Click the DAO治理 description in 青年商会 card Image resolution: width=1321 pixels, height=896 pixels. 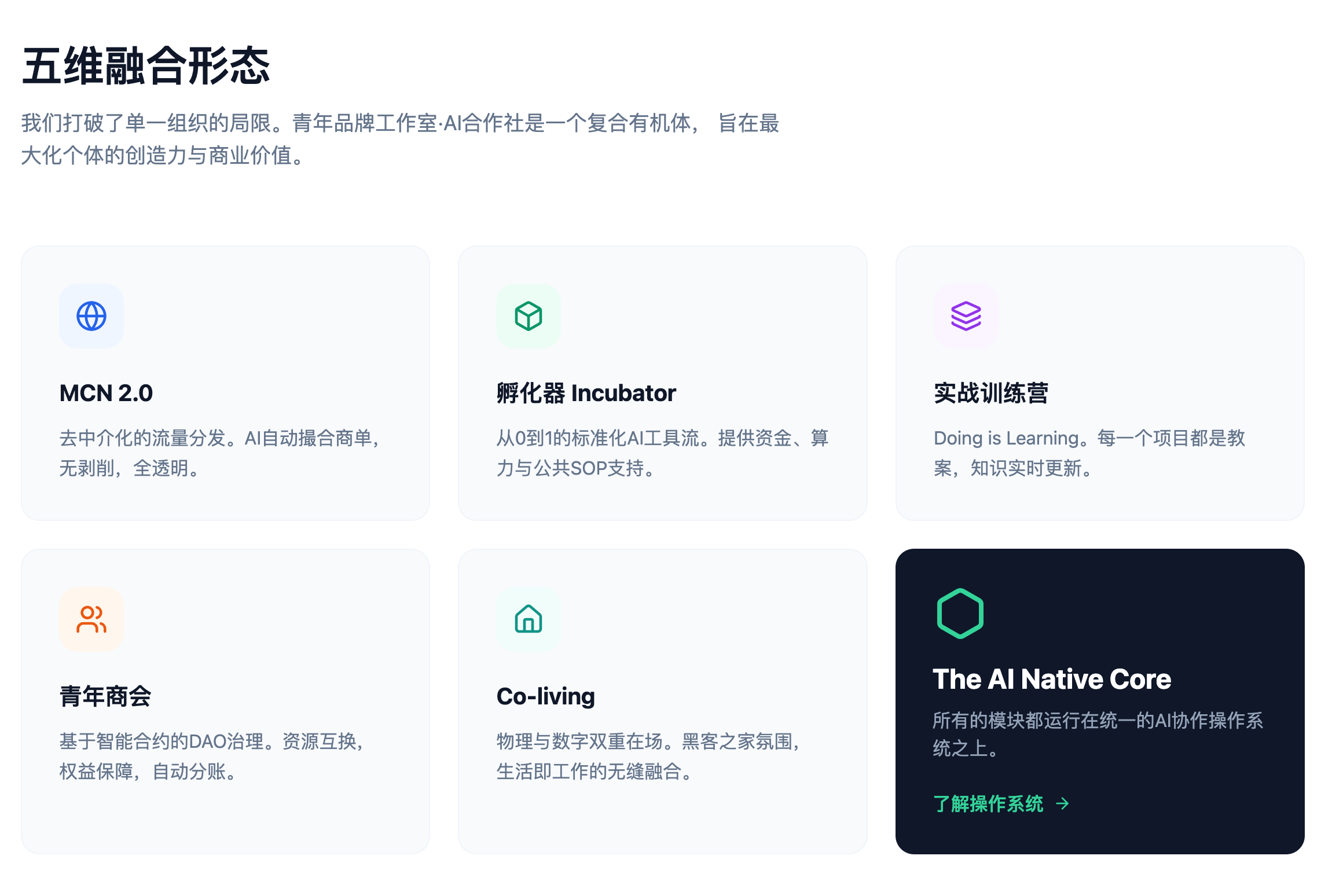[x=212, y=756]
